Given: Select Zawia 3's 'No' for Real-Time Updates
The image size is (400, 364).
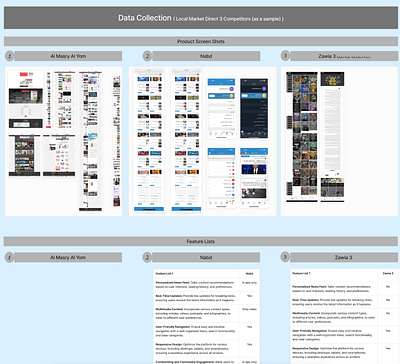Looking at the screenshot, I should coord(388,300).
